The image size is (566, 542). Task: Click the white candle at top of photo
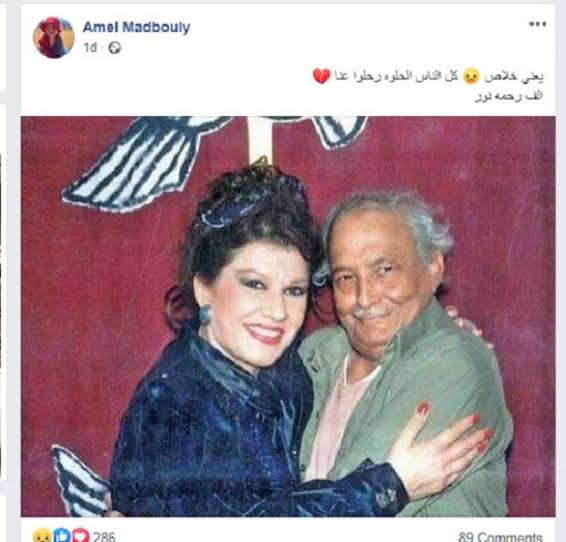coord(261,138)
